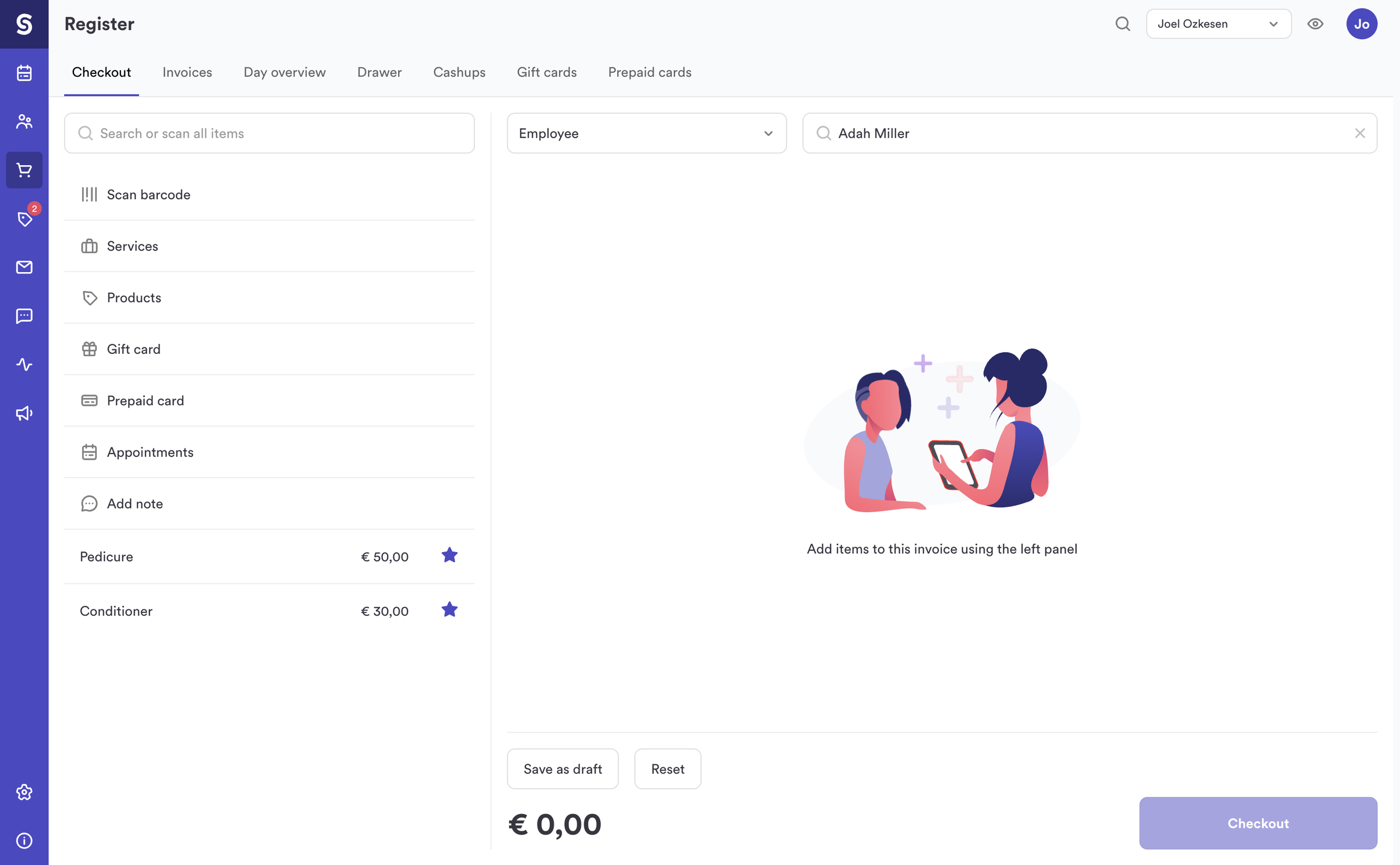Open settings gear in sidebar
Screen dimensions: 1400x865
pos(24,792)
